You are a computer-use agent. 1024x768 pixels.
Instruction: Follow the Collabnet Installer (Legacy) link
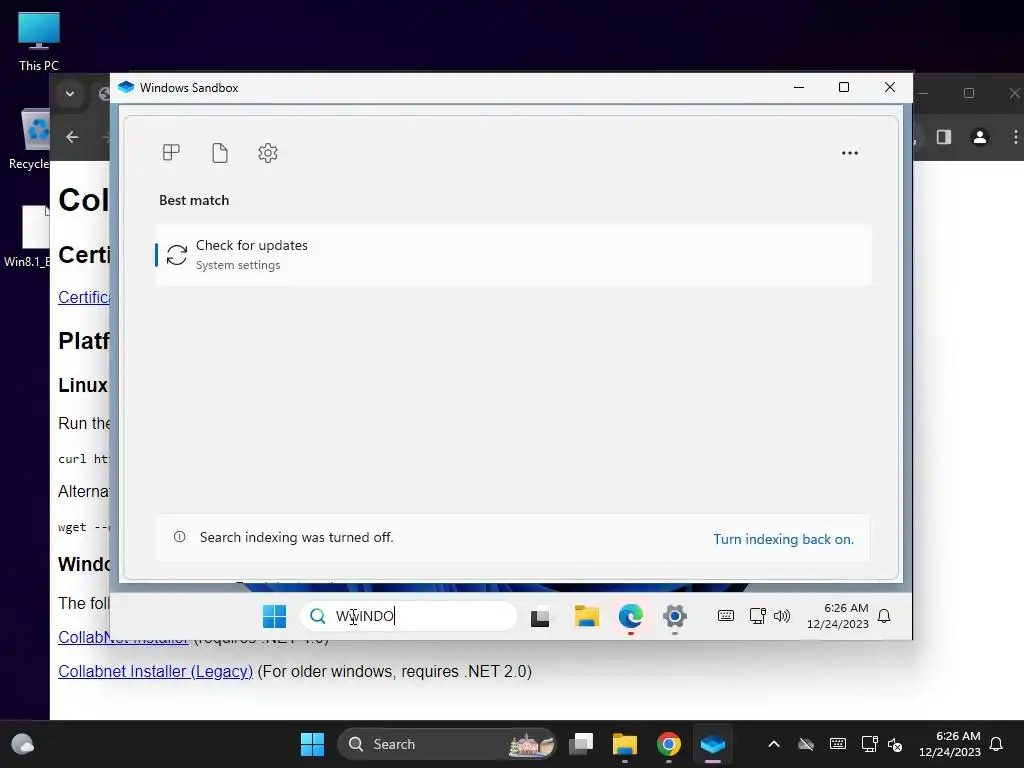155,671
